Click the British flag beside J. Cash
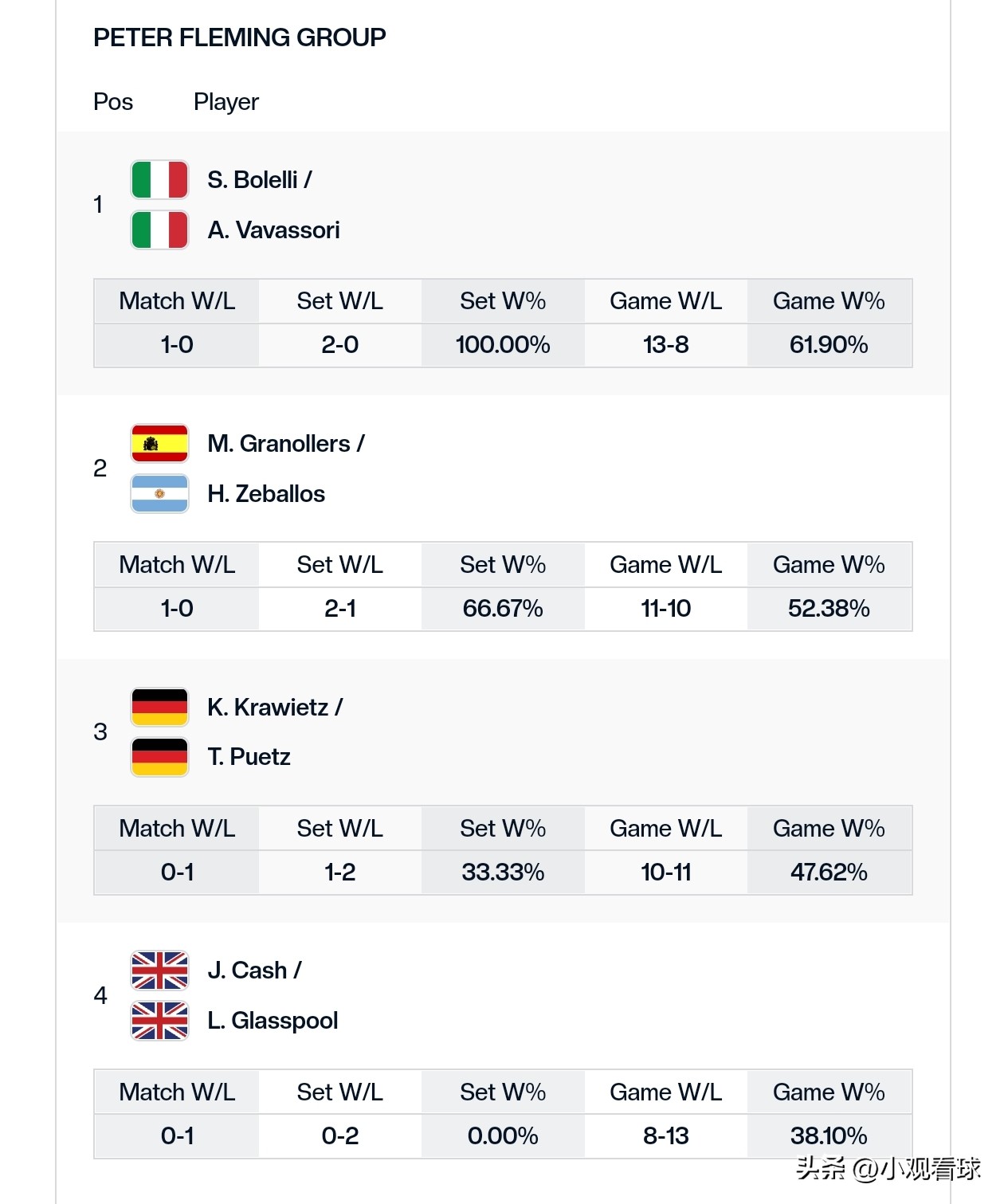The image size is (1004, 1204). tap(159, 971)
